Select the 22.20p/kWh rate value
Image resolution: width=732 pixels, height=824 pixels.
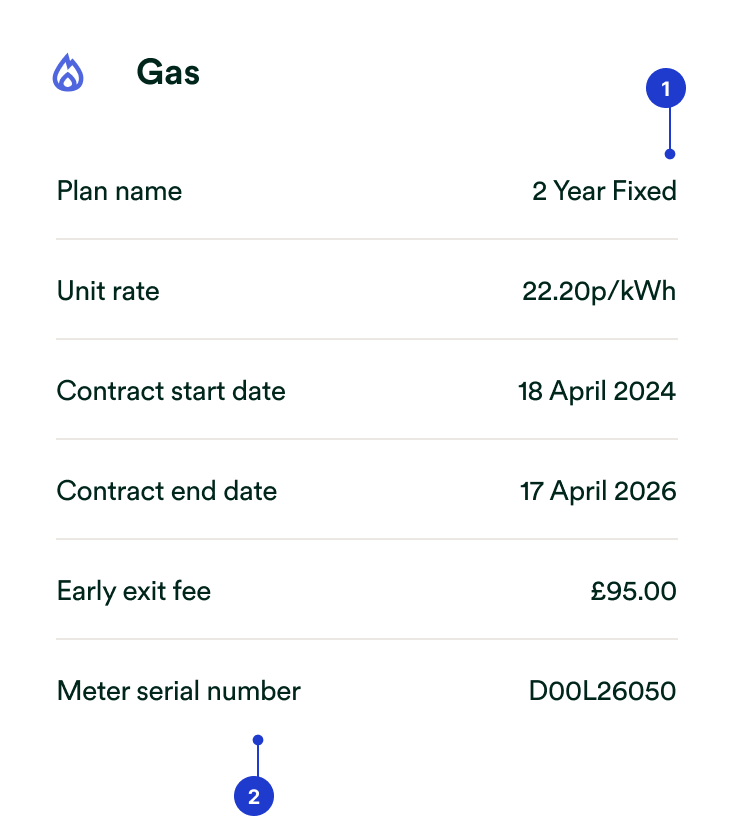[599, 291]
